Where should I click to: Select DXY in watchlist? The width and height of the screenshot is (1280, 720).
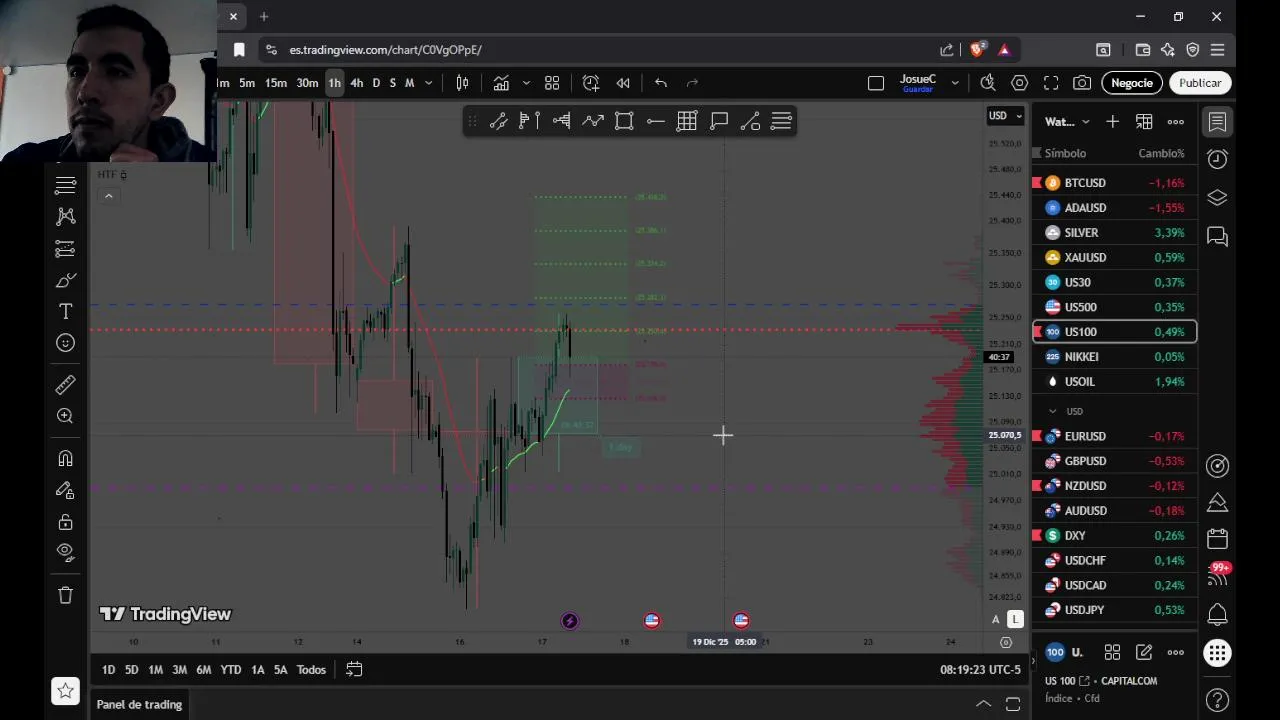tap(1114, 535)
